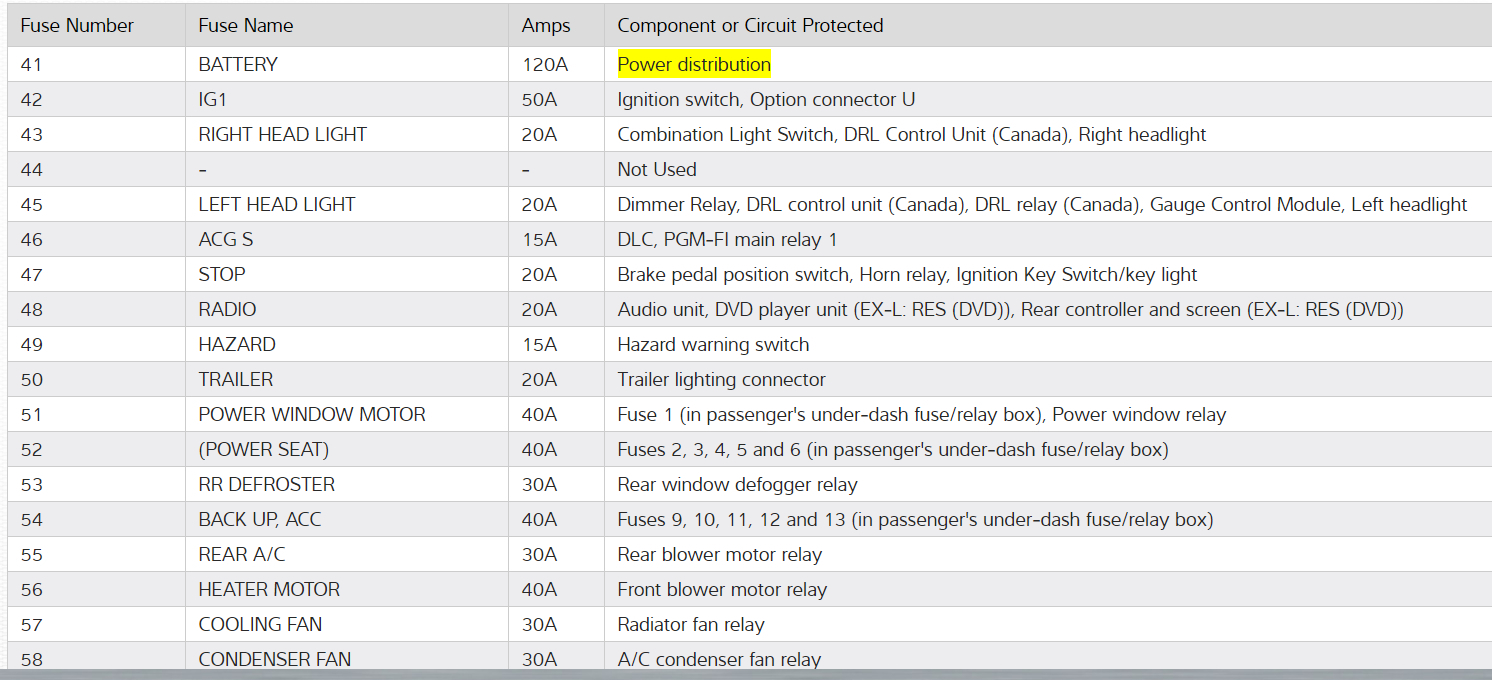Select the BATTERY fuse name cell
Viewport: 1492px width, 680px height.
pyautogui.click(x=238, y=65)
